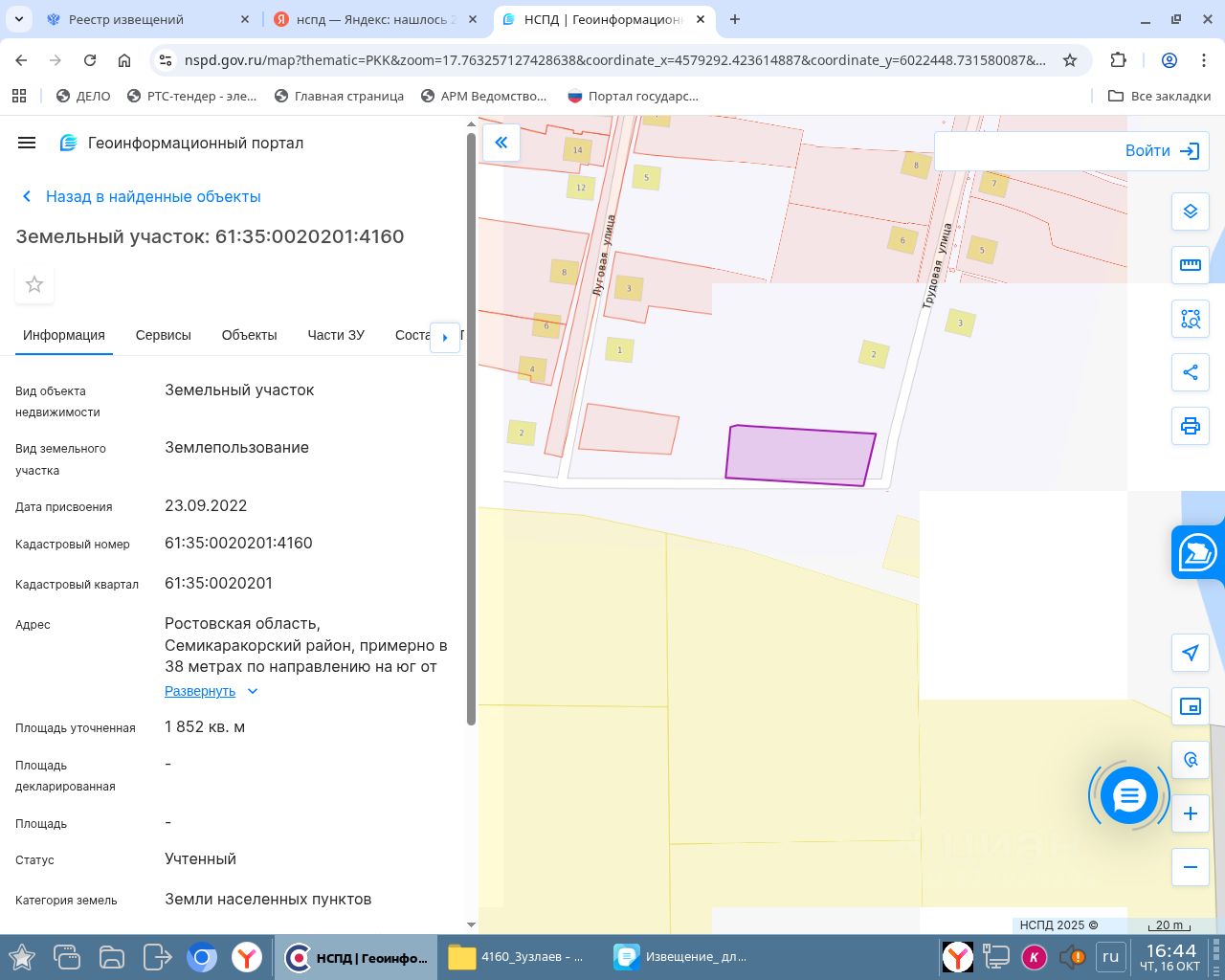This screenshot has width=1225, height=980.
Task: Open the taskbar start star menu
Action: click(x=21, y=957)
